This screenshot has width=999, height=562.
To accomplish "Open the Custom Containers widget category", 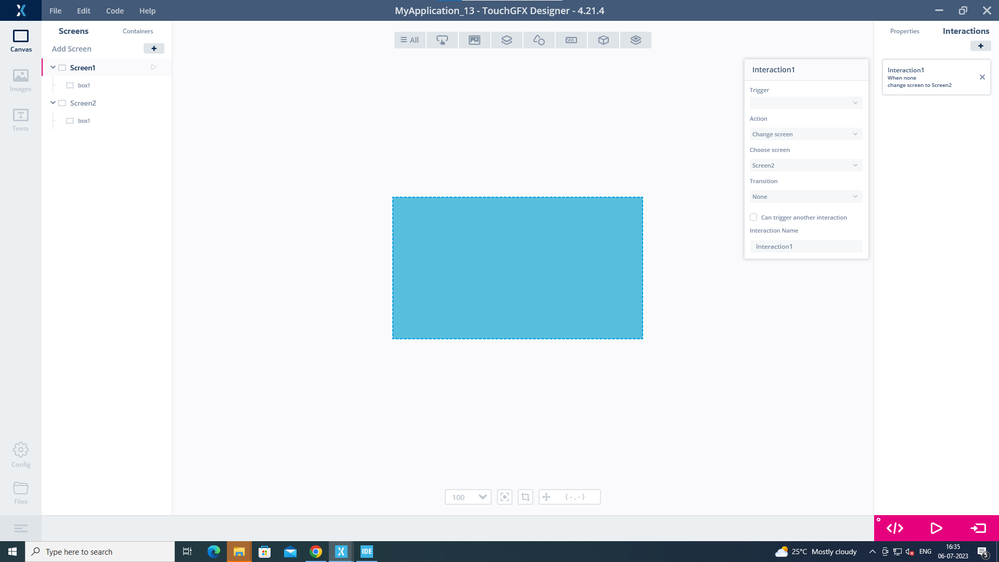I will (x=635, y=40).
